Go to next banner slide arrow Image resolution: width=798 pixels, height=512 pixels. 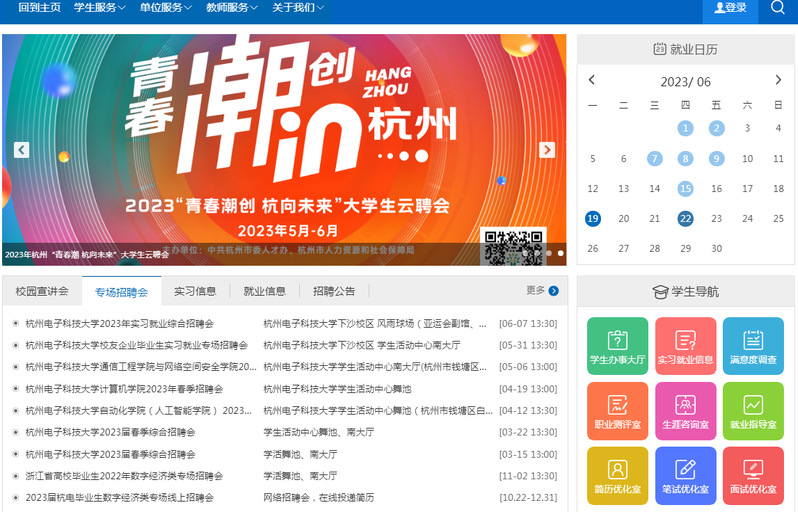point(547,150)
